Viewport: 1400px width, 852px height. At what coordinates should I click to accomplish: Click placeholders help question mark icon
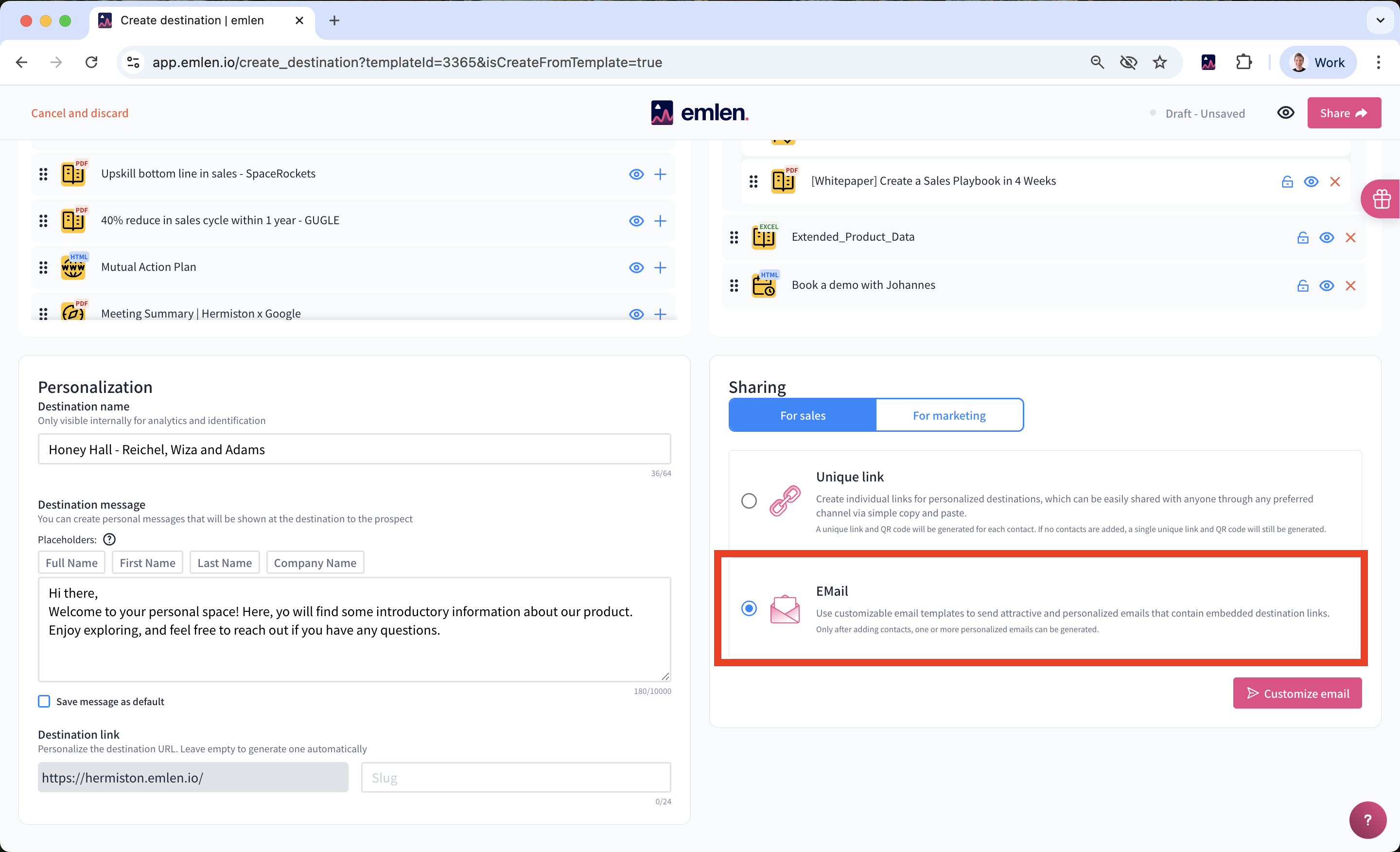click(109, 539)
